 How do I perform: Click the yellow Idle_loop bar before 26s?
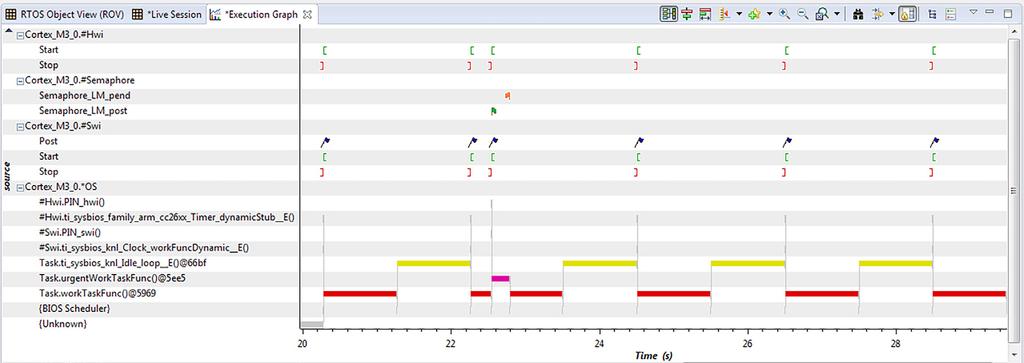748,263
